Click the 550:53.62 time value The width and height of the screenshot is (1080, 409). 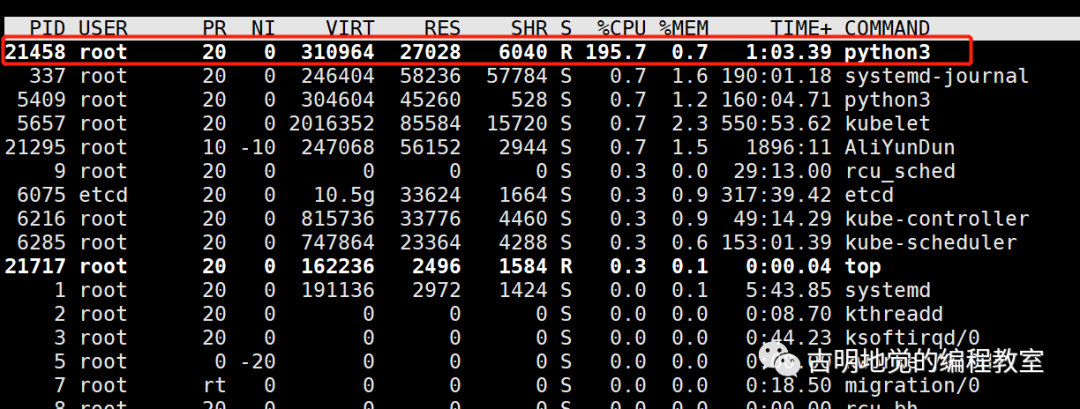click(776, 124)
